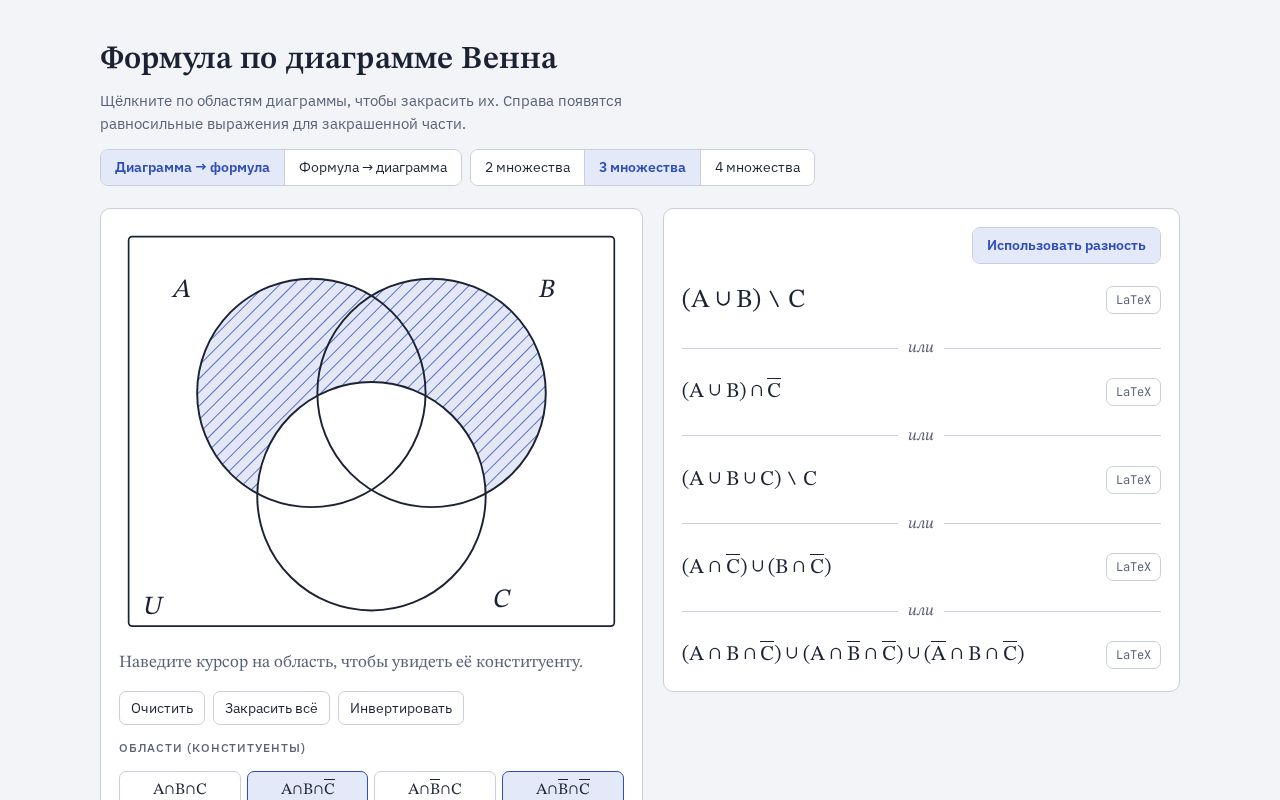This screenshot has height=800, width=1280.
Task: Toggle the A∩B̄∩C̄ constituent chip
Action: [x=563, y=787]
